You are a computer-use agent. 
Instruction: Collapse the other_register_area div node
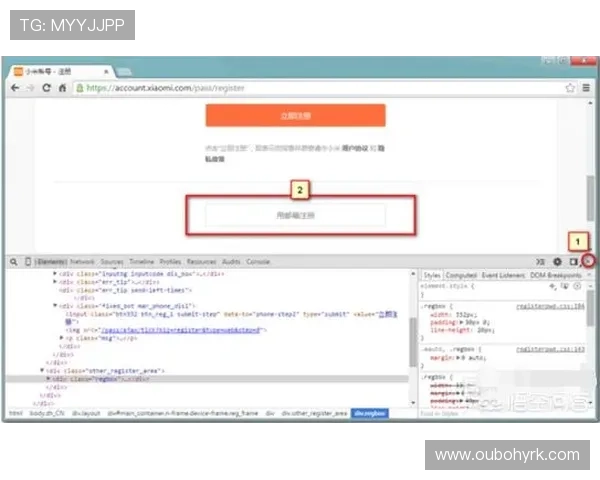pyautogui.click(x=40, y=370)
